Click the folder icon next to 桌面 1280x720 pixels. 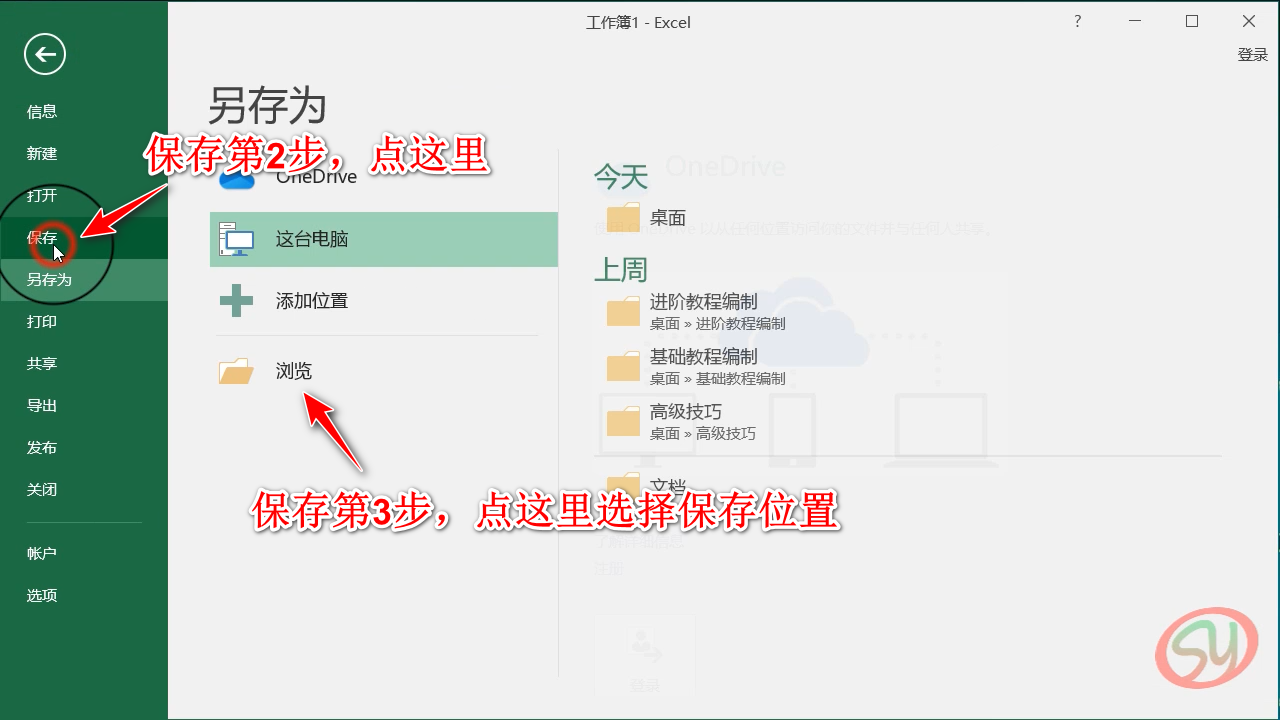click(x=623, y=217)
